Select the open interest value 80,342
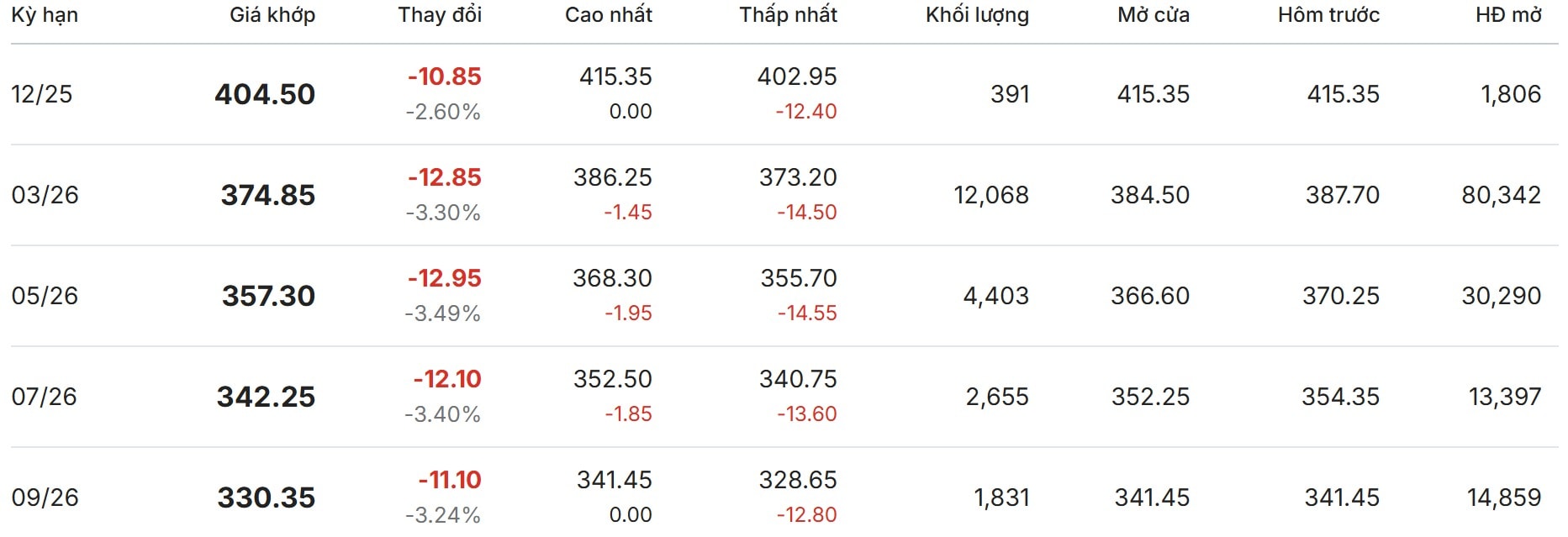 (1501, 195)
